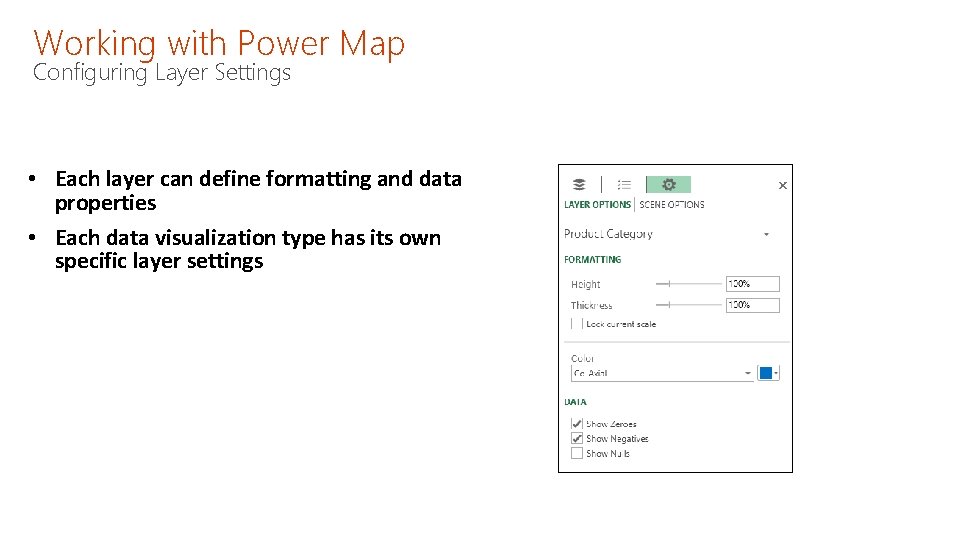Select the 'Configuring Layer Settings' subtitle

click(x=162, y=73)
